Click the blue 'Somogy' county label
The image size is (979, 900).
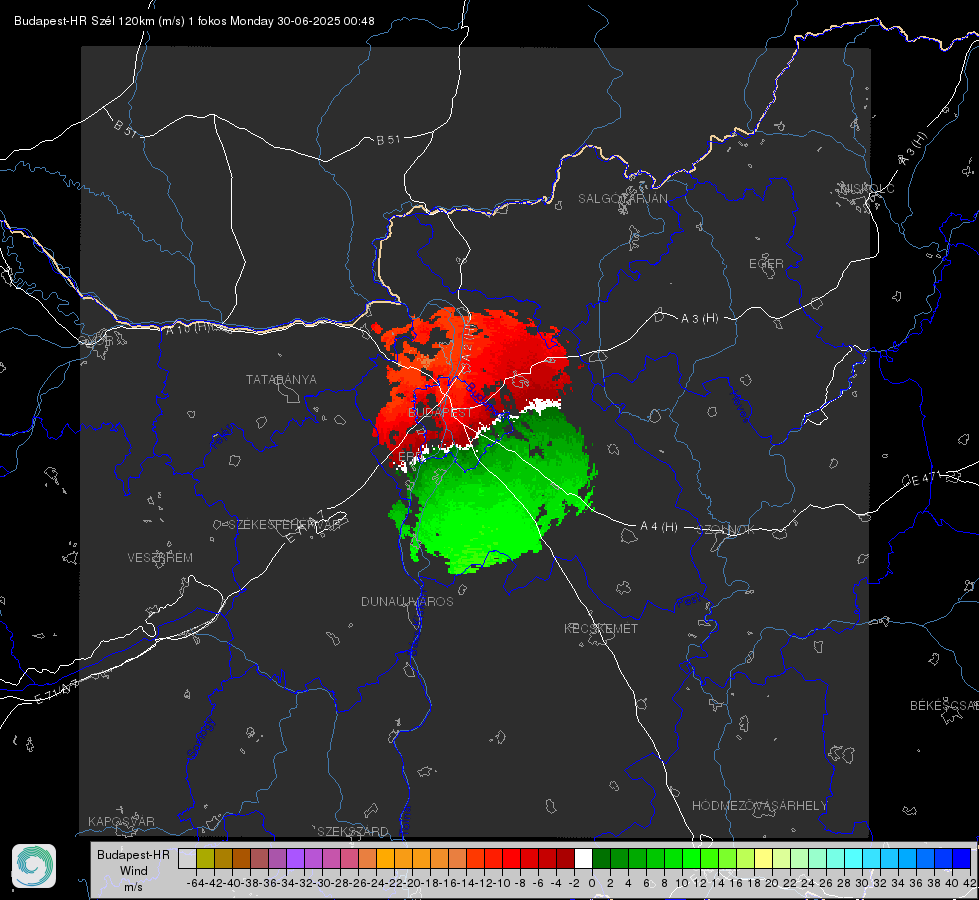pyautogui.click(x=201, y=738)
